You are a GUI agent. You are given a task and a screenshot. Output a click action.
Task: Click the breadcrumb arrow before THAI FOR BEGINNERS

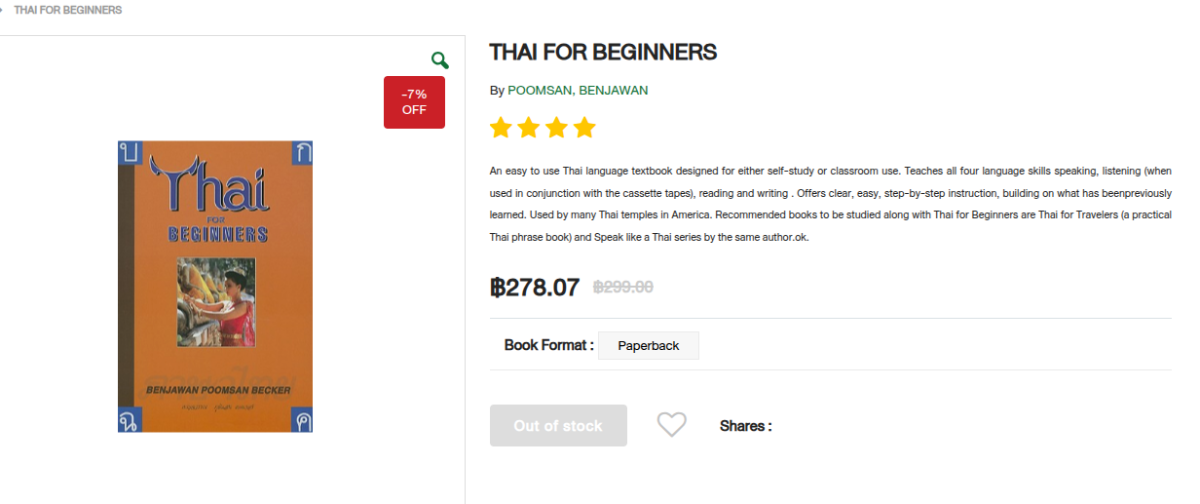tap(3, 10)
